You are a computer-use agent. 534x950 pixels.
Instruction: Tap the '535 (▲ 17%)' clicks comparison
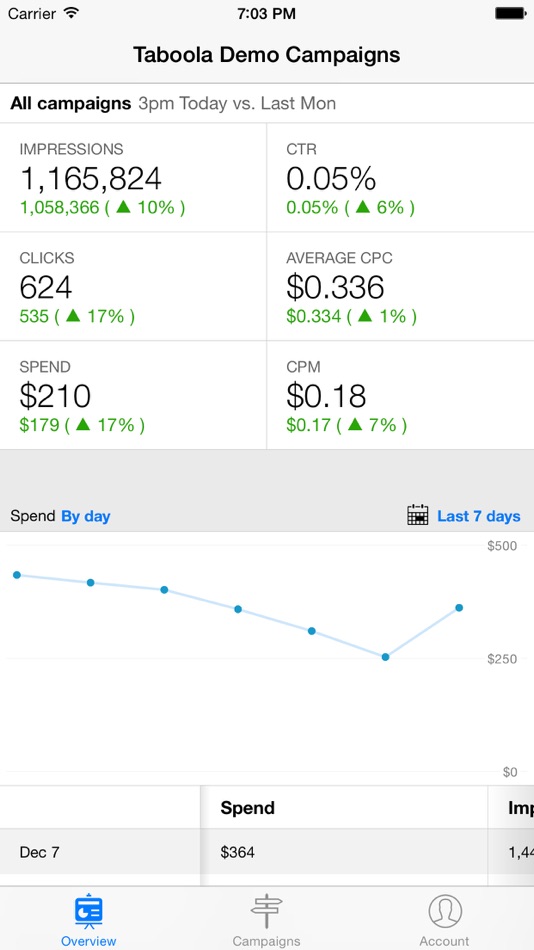77,316
